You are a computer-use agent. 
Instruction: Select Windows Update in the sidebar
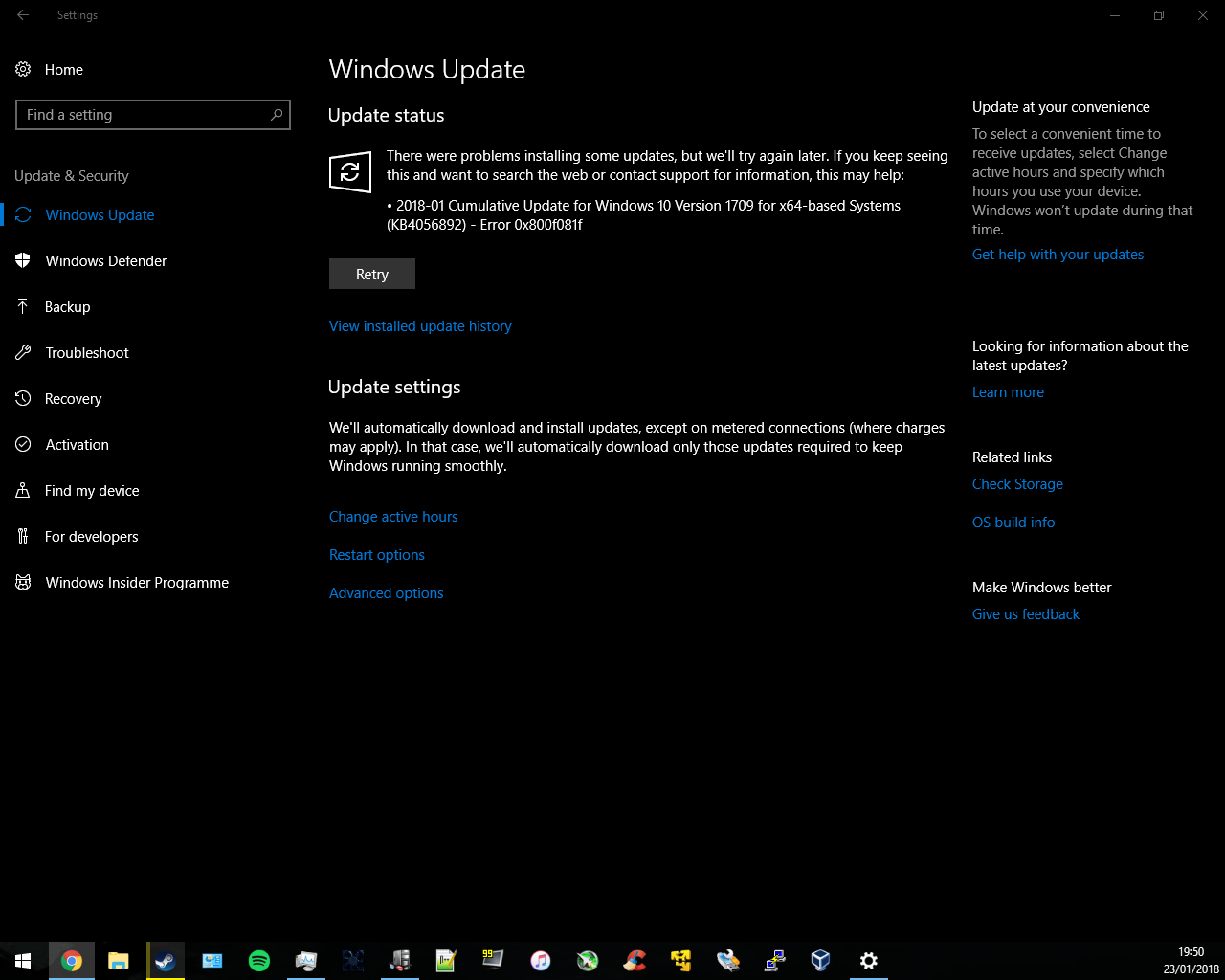point(100,215)
